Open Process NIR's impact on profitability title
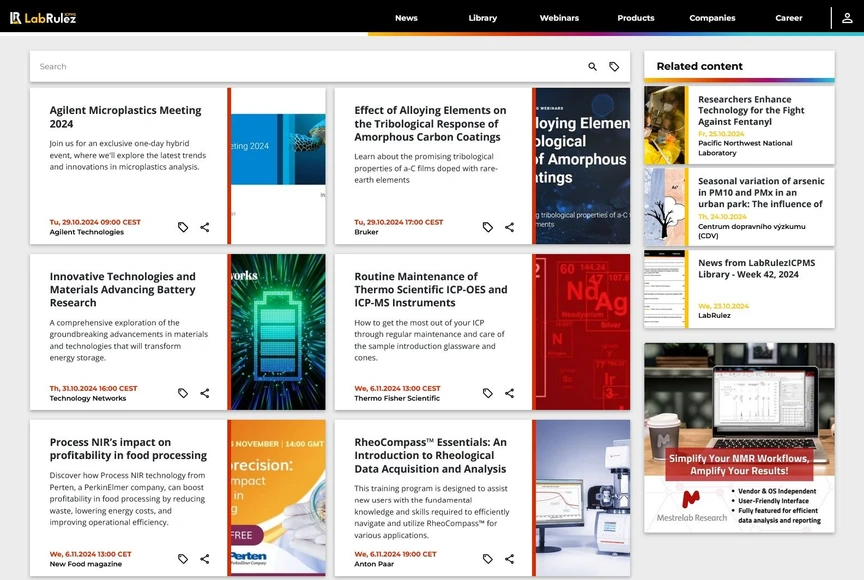This screenshot has height=580, width=864. point(128,448)
